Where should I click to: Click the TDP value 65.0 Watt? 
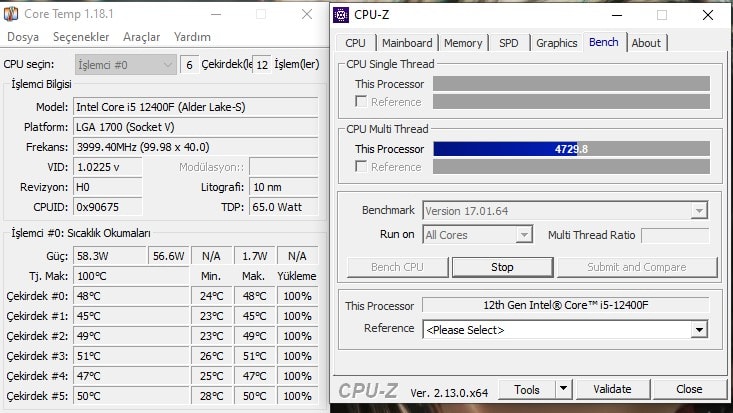[284, 207]
